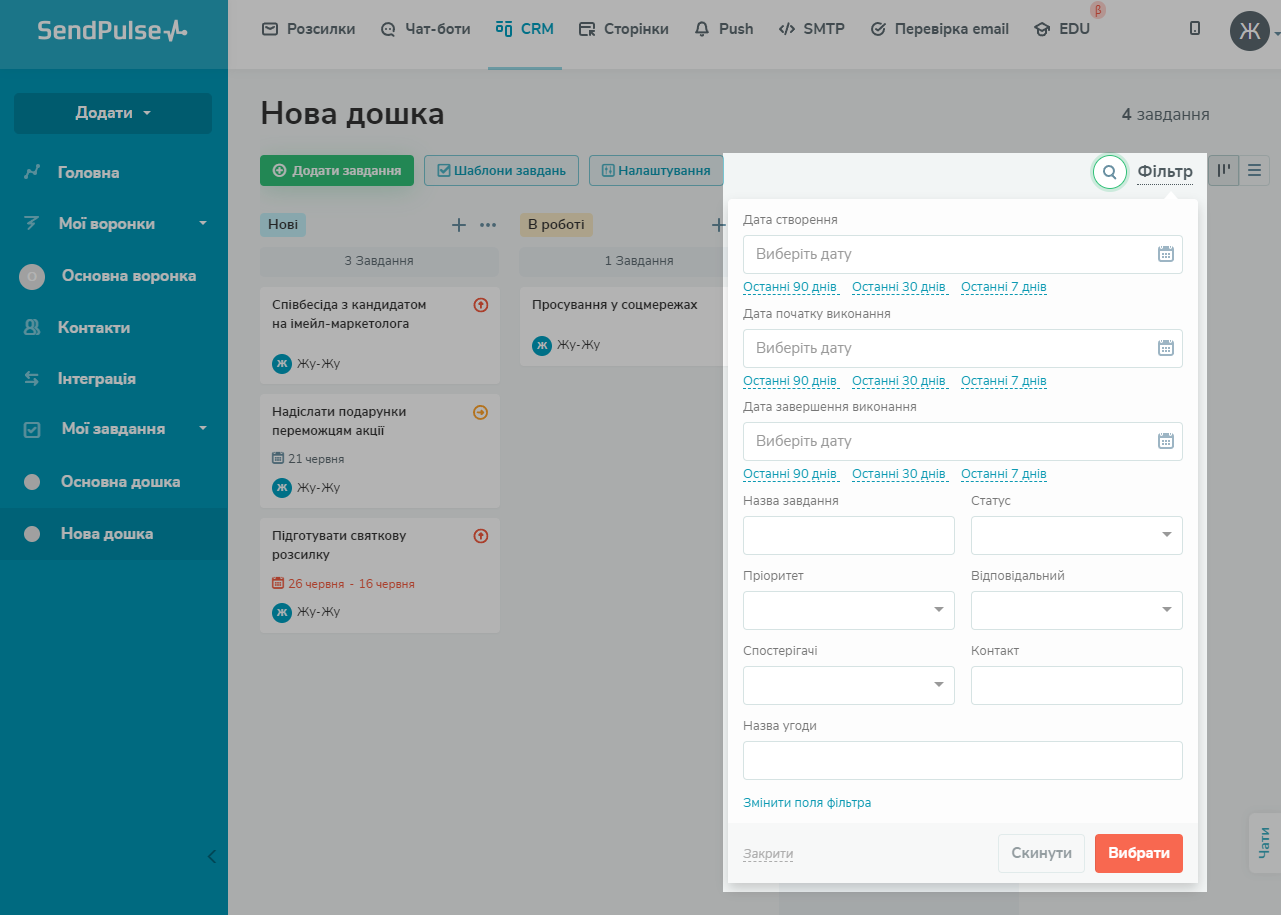Open Перевірка email tab

tap(939, 29)
